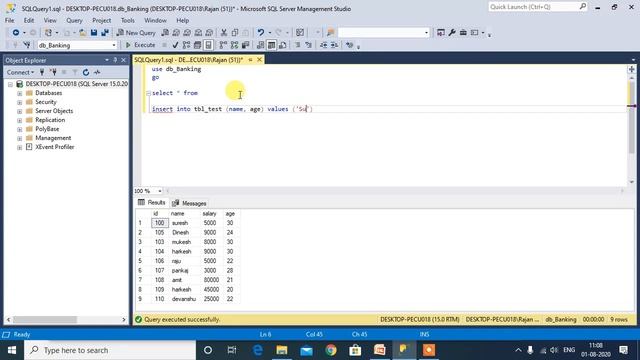This screenshot has width=640, height=360.
Task: Decrease indent of selected lines
Action: 323,45
